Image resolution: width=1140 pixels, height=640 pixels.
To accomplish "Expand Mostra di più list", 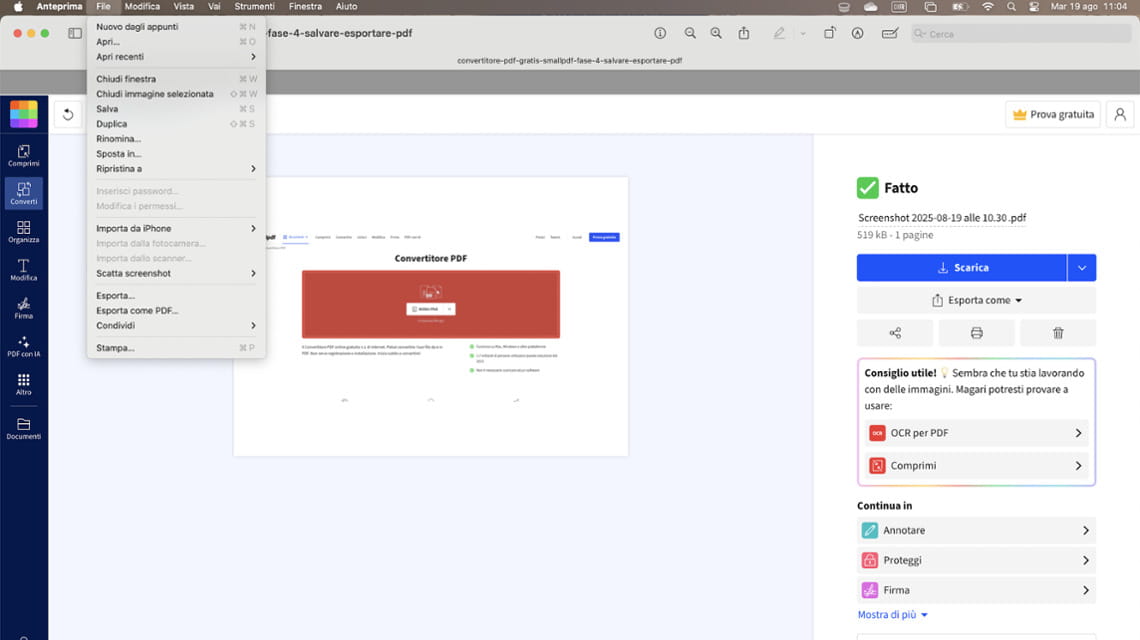I will point(892,615).
